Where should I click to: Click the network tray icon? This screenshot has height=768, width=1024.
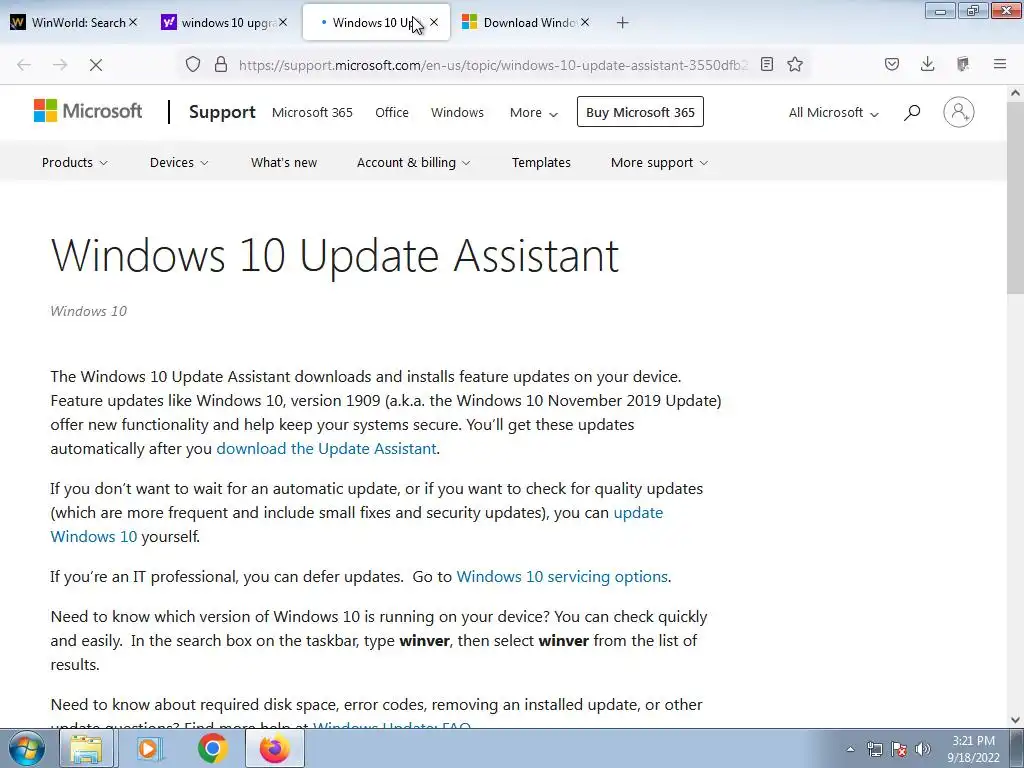coord(874,749)
